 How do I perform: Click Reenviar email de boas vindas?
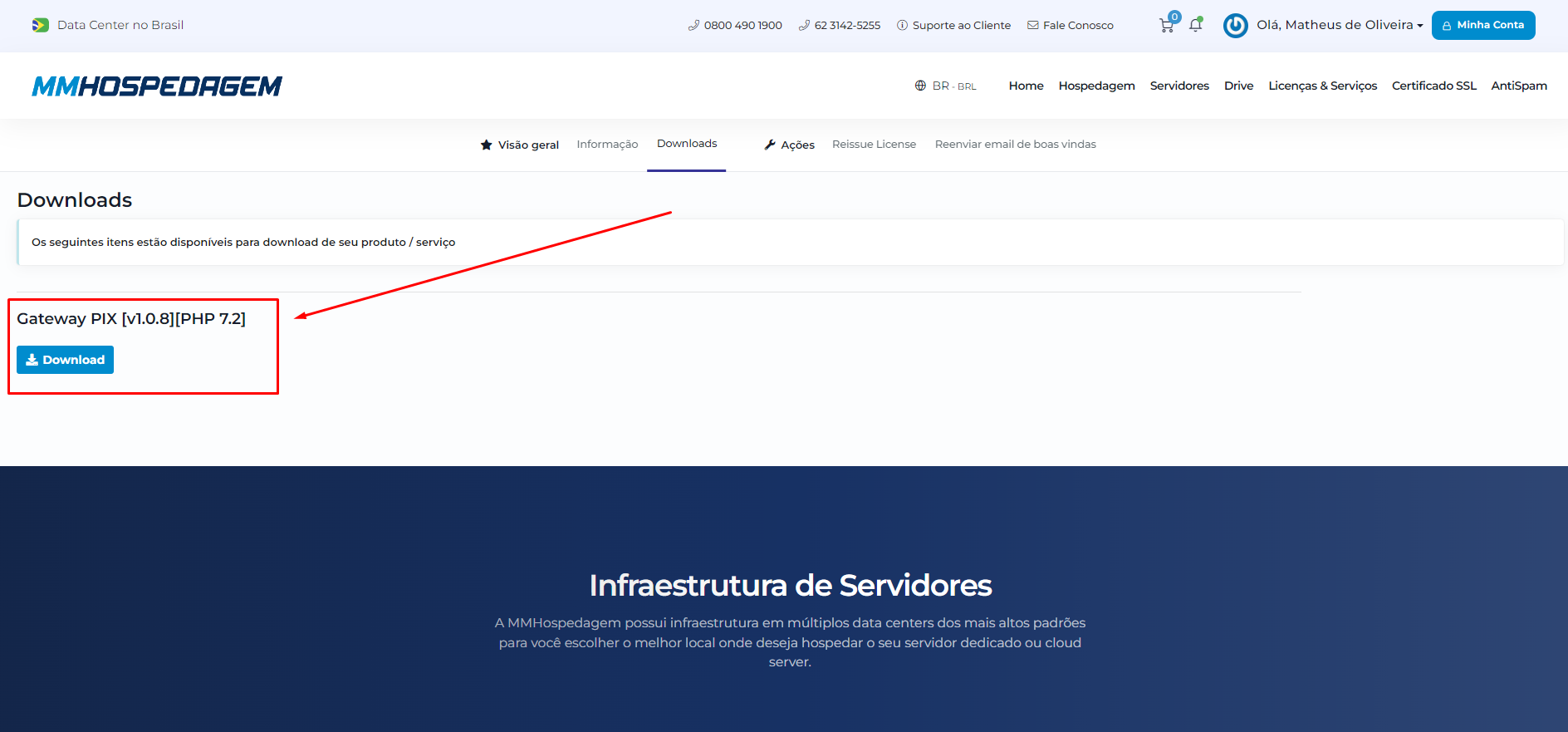1015,145
